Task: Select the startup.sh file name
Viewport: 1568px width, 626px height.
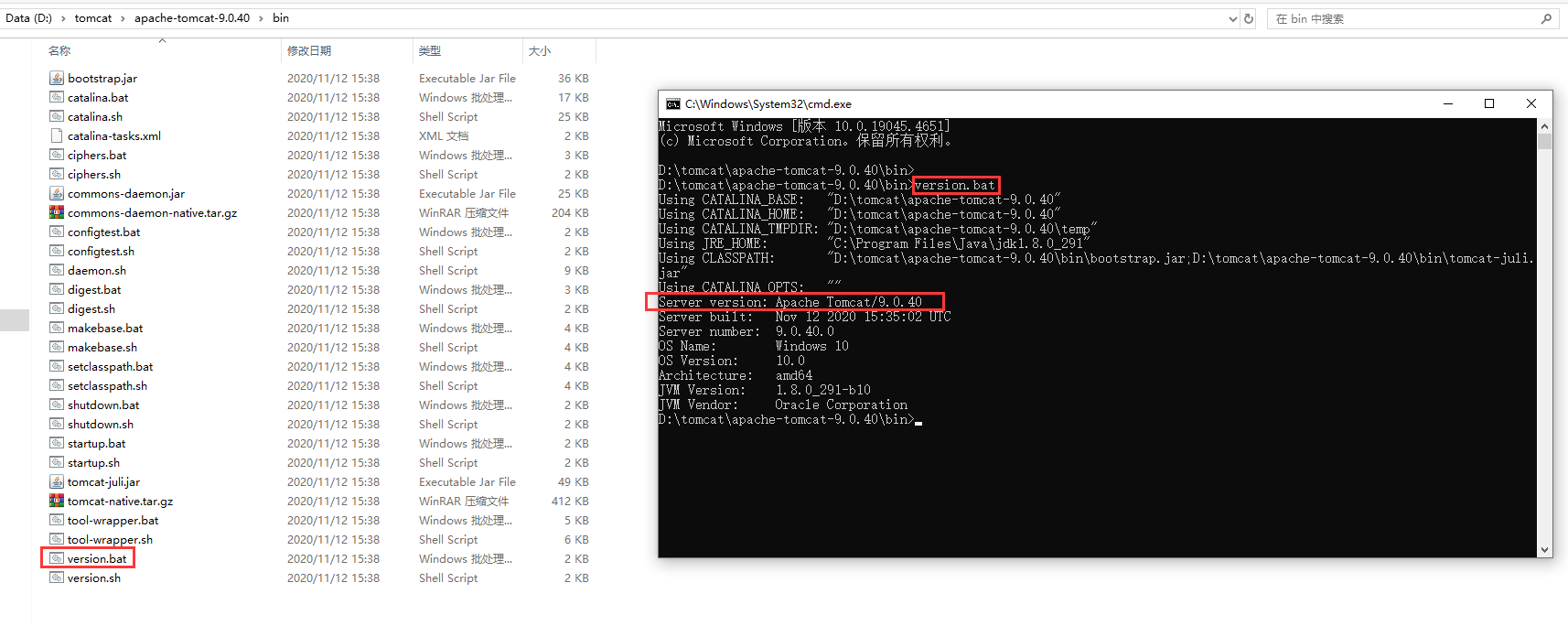Action: 93,463
